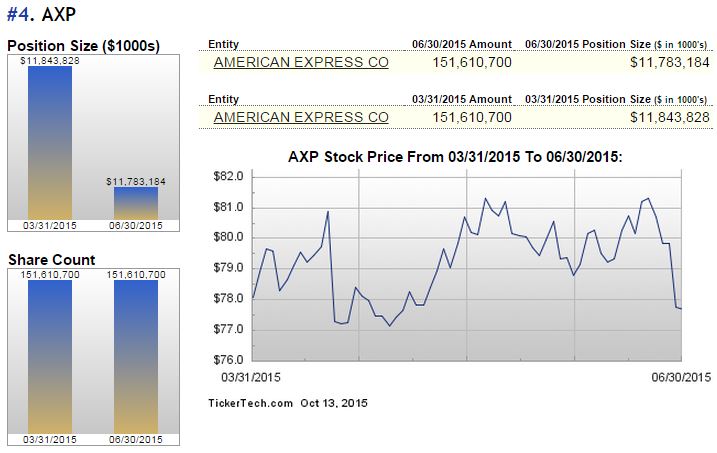Open AMERICAN EXPRESS CO link in 06/30/2015 table
The width and height of the screenshot is (717, 453).
301,64
